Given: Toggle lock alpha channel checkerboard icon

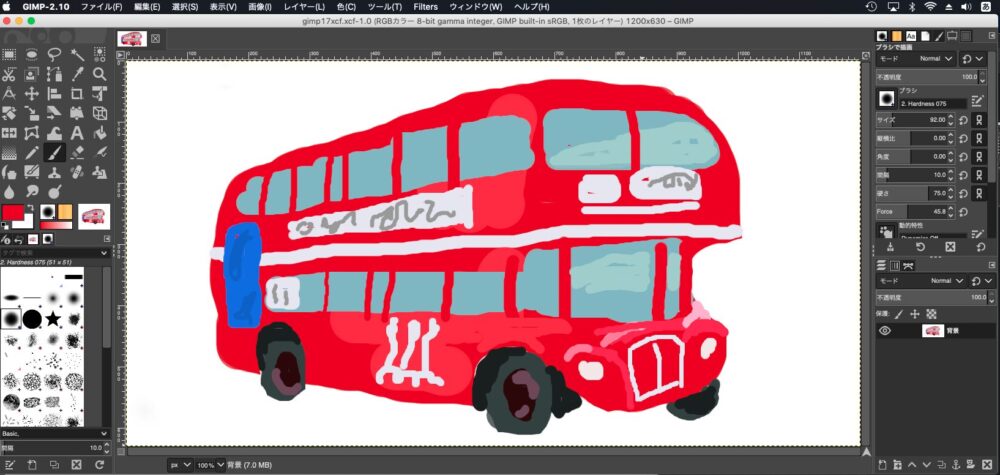Looking at the screenshot, I should (x=931, y=314).
